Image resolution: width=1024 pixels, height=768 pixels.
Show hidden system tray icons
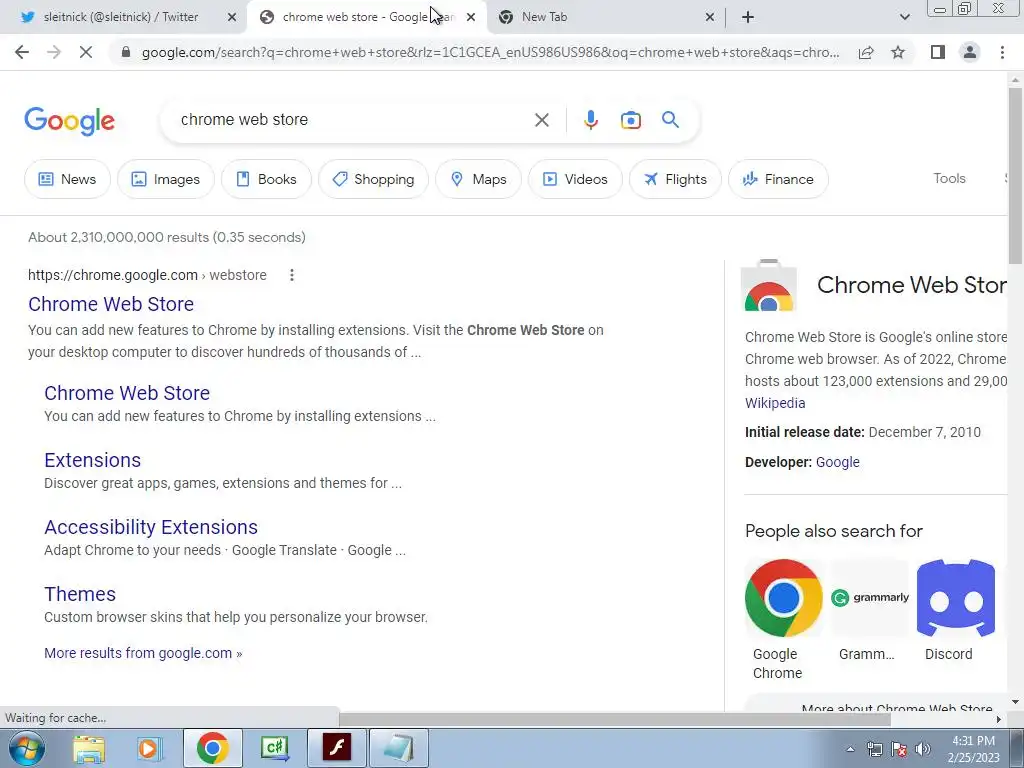pos(850,749)
